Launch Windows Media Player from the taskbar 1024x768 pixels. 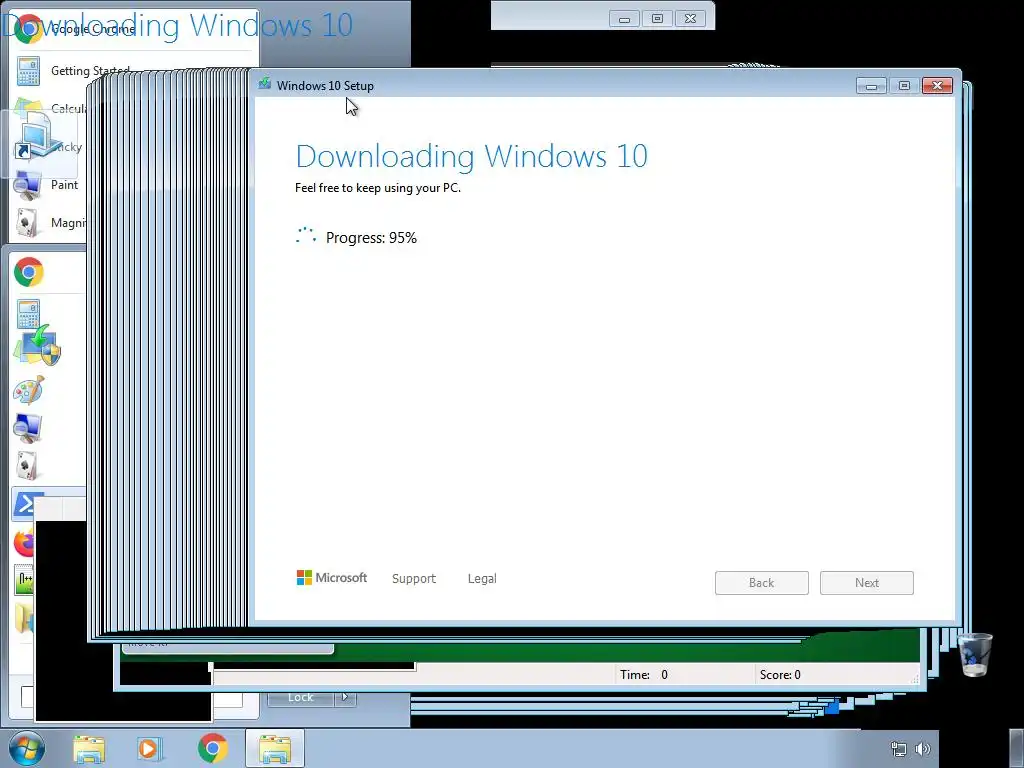(150, 749)
